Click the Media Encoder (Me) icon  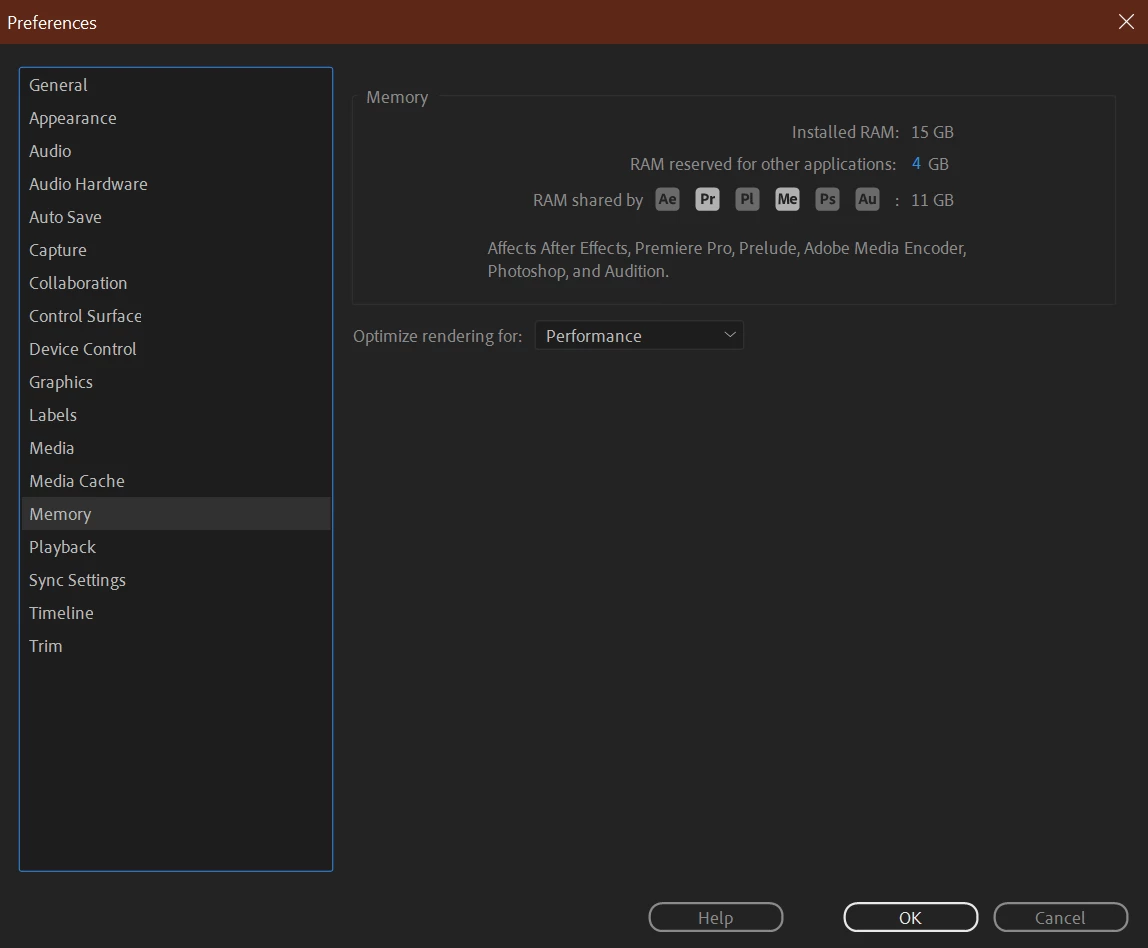(787, 199)
